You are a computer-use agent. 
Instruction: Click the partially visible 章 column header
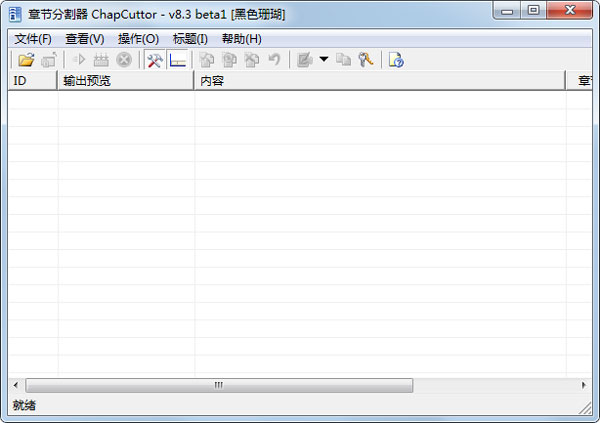579,81
